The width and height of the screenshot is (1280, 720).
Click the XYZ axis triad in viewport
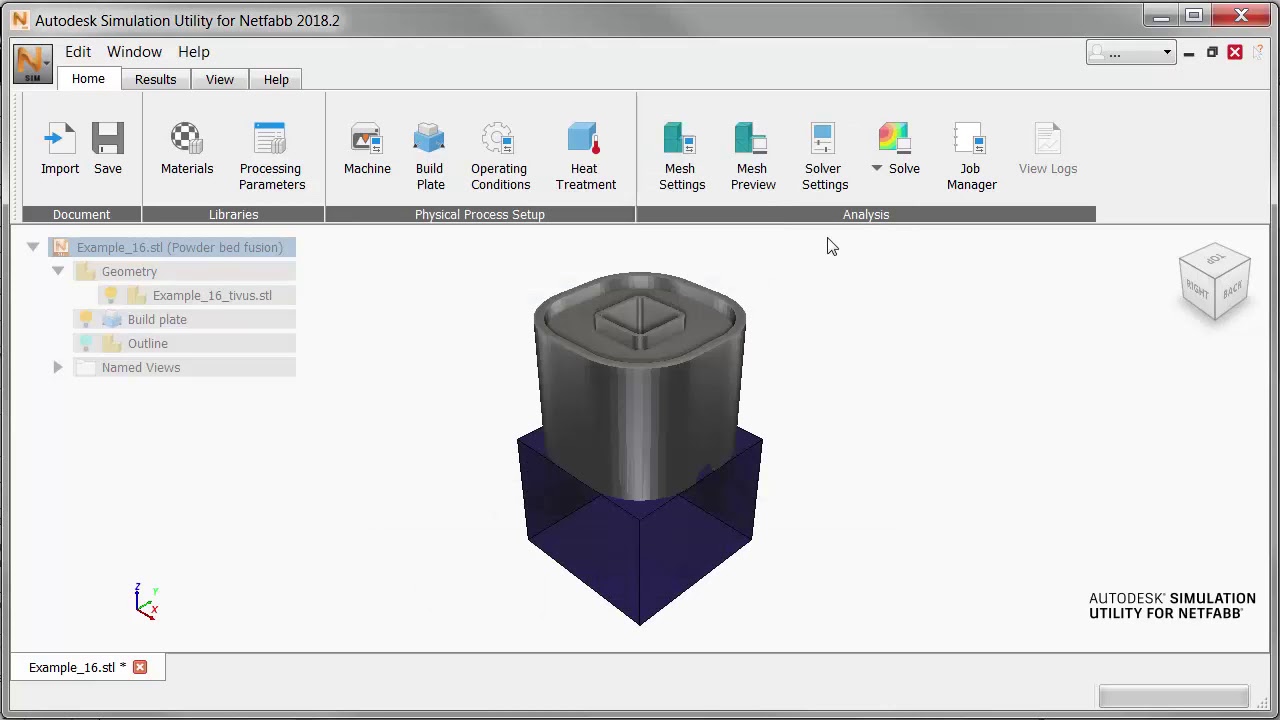tap(146, 602)
